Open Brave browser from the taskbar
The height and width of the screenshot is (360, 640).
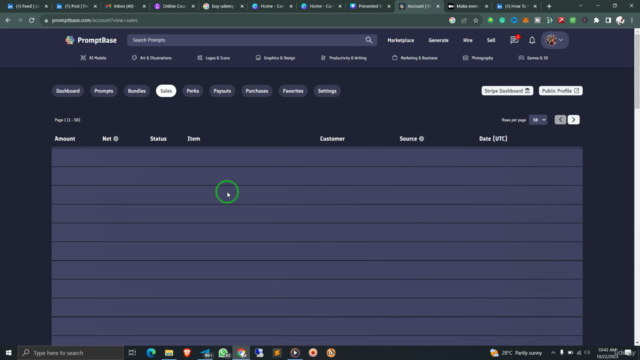pyautogui.click(x=187, y=353)
